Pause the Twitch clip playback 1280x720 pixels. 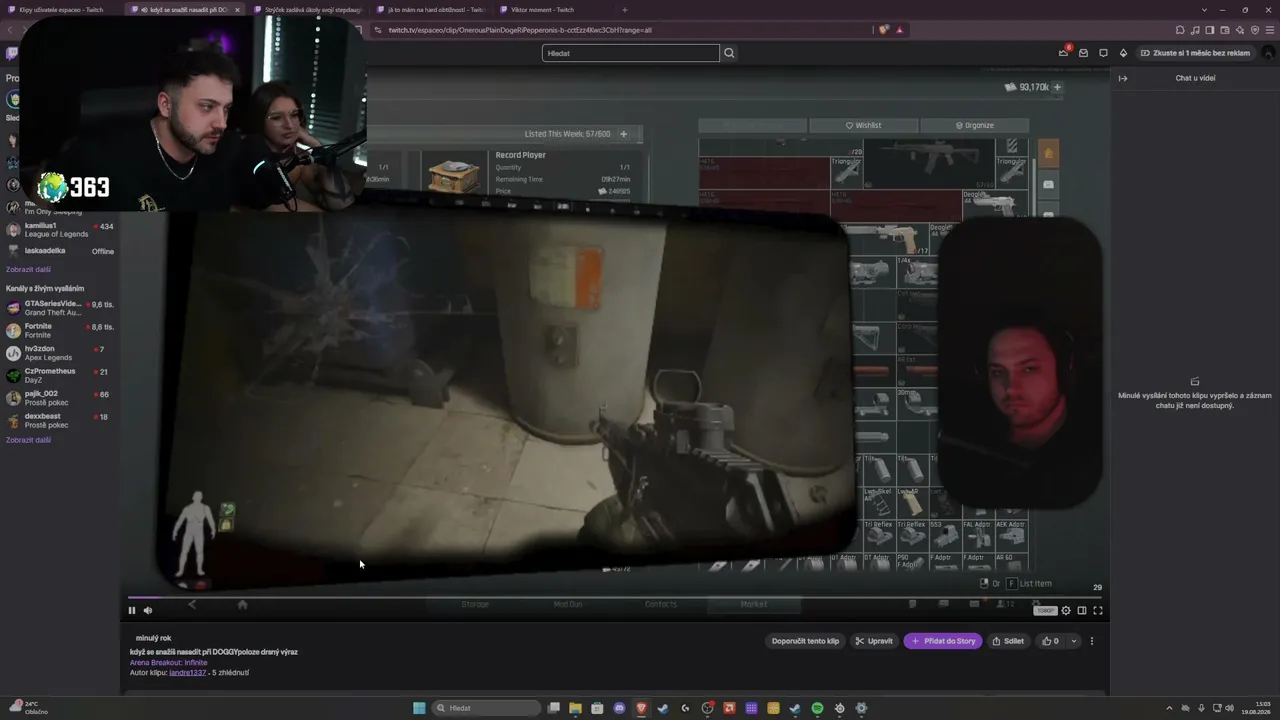(x=131, y=610)
